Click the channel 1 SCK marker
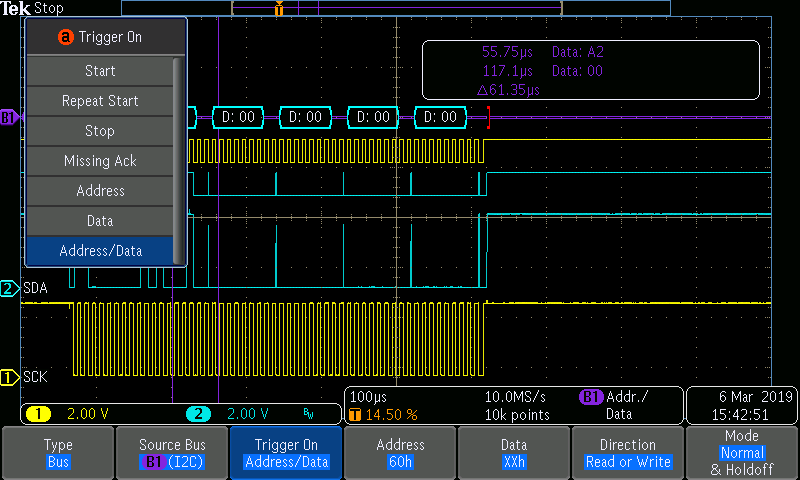This screenshot has width=800, height=480. pos(9,377)
